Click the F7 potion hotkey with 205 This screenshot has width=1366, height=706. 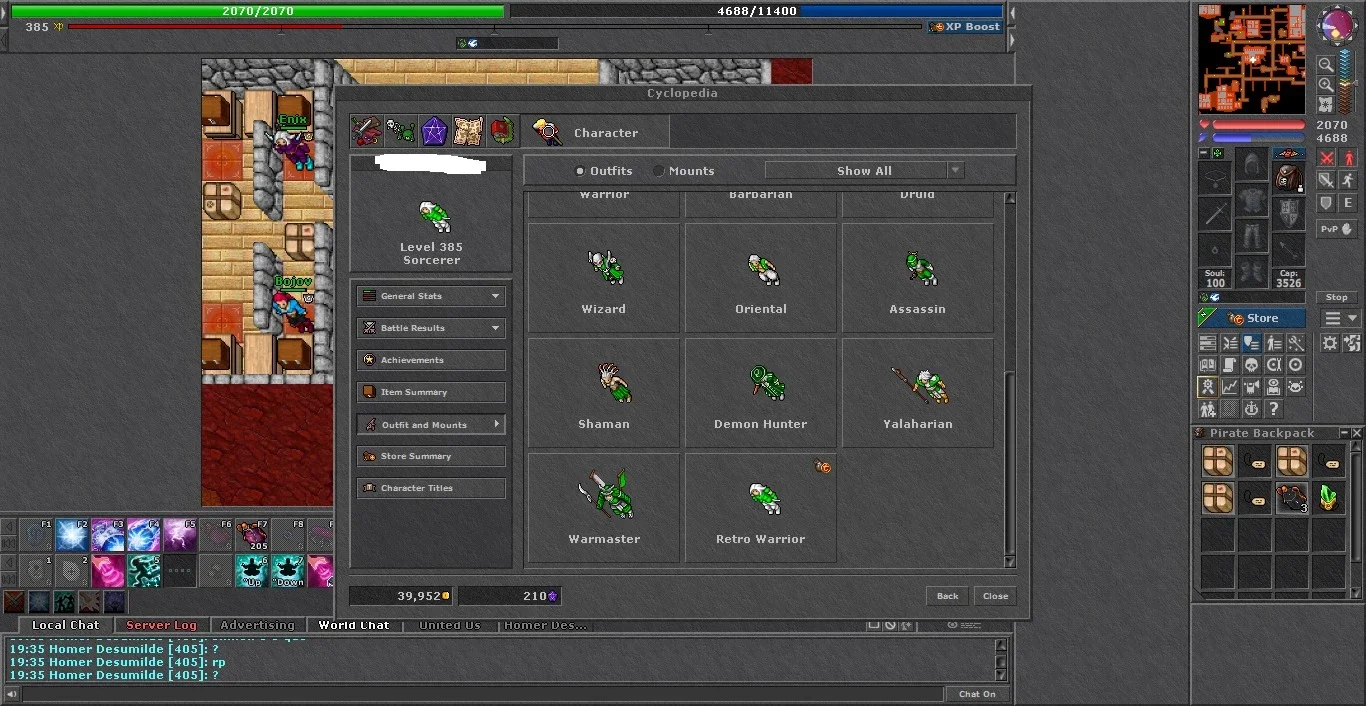pyautogui.click(x=253, y=537)
